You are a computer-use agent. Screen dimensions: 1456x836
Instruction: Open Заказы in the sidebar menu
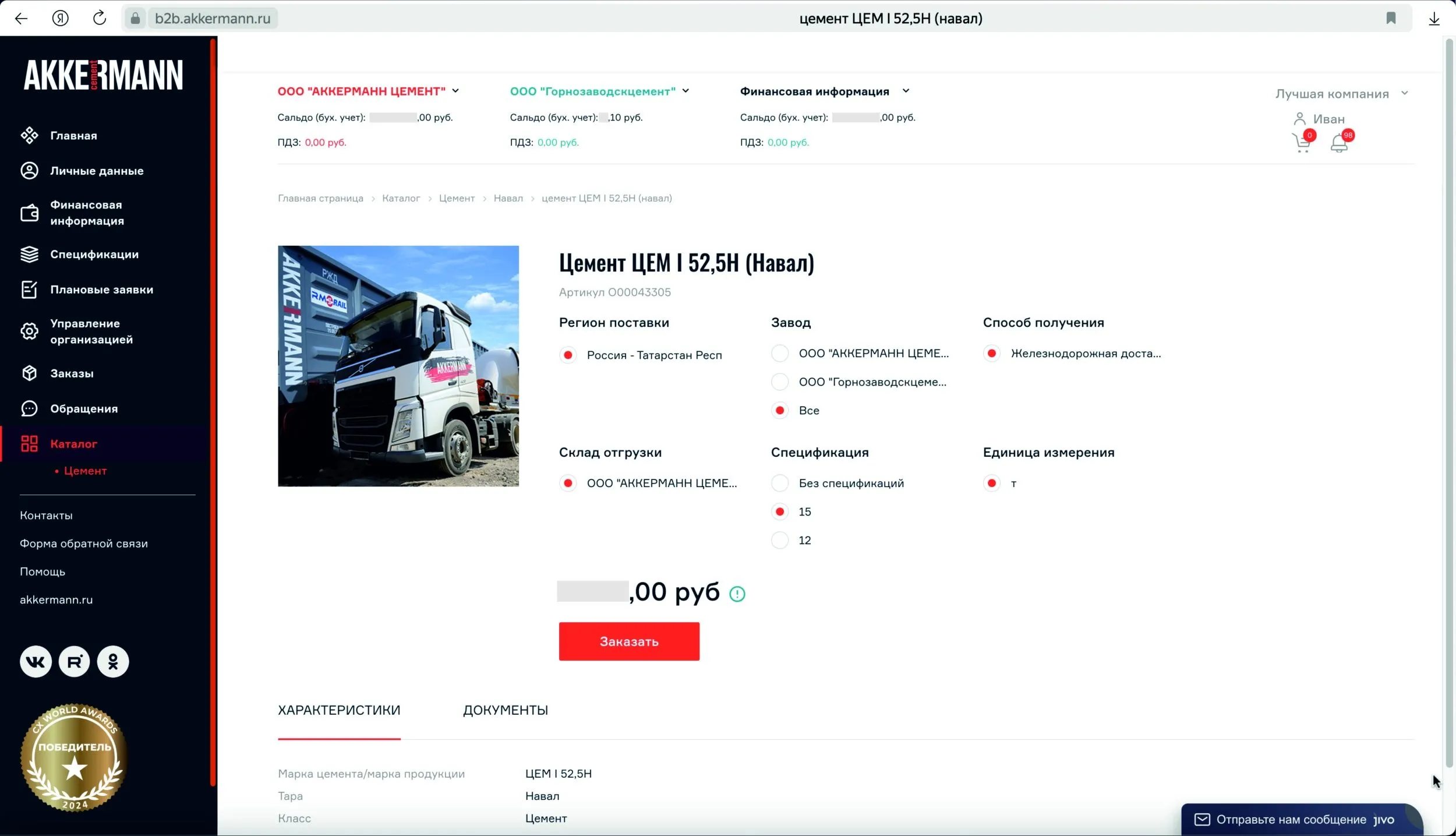tap(72, 373)
